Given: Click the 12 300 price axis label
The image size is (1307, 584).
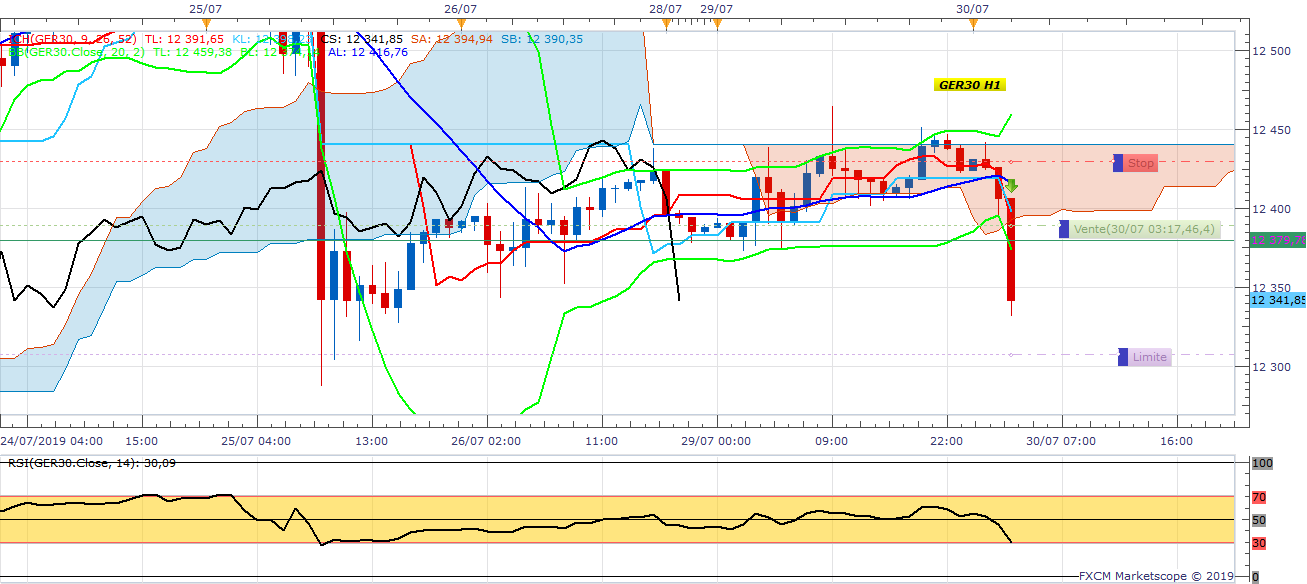Looking at the screenshot, I should pyautogui.click(x=1273, y=366).
